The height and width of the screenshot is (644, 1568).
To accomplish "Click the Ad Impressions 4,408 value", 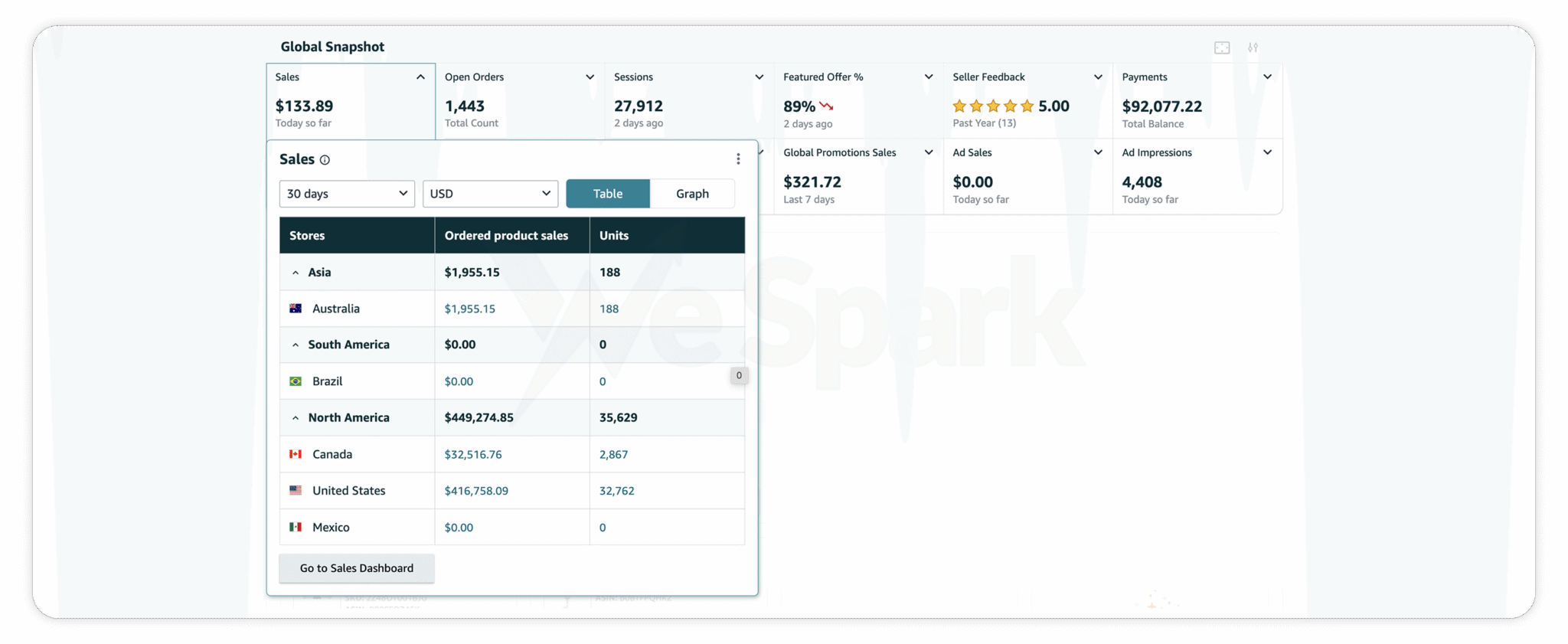I will [x=1142, y=182].
